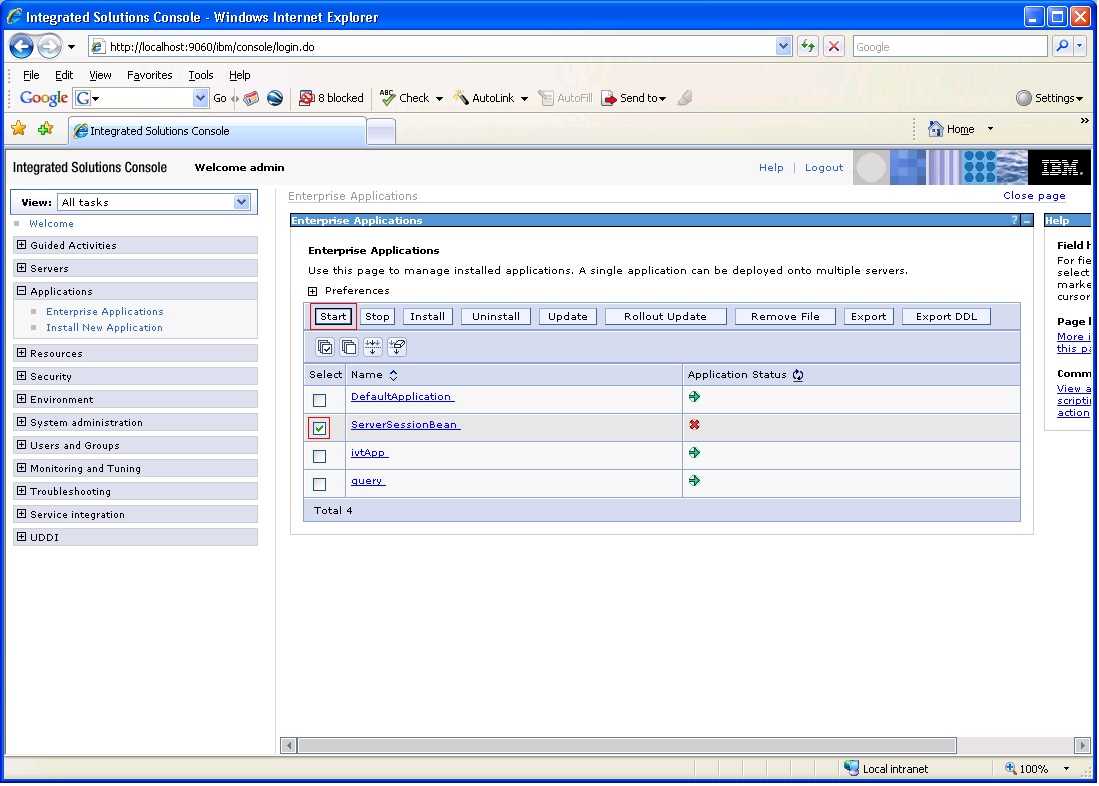Open the File menu

(x=31, y=75)
